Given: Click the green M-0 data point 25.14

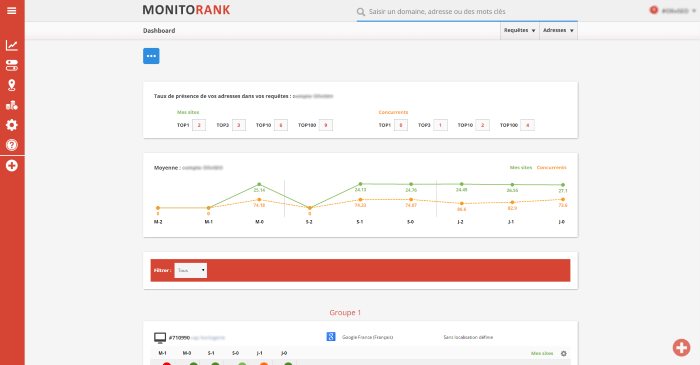Looking at the screenshot, I should pyautogui.click(x=259, y=184).
